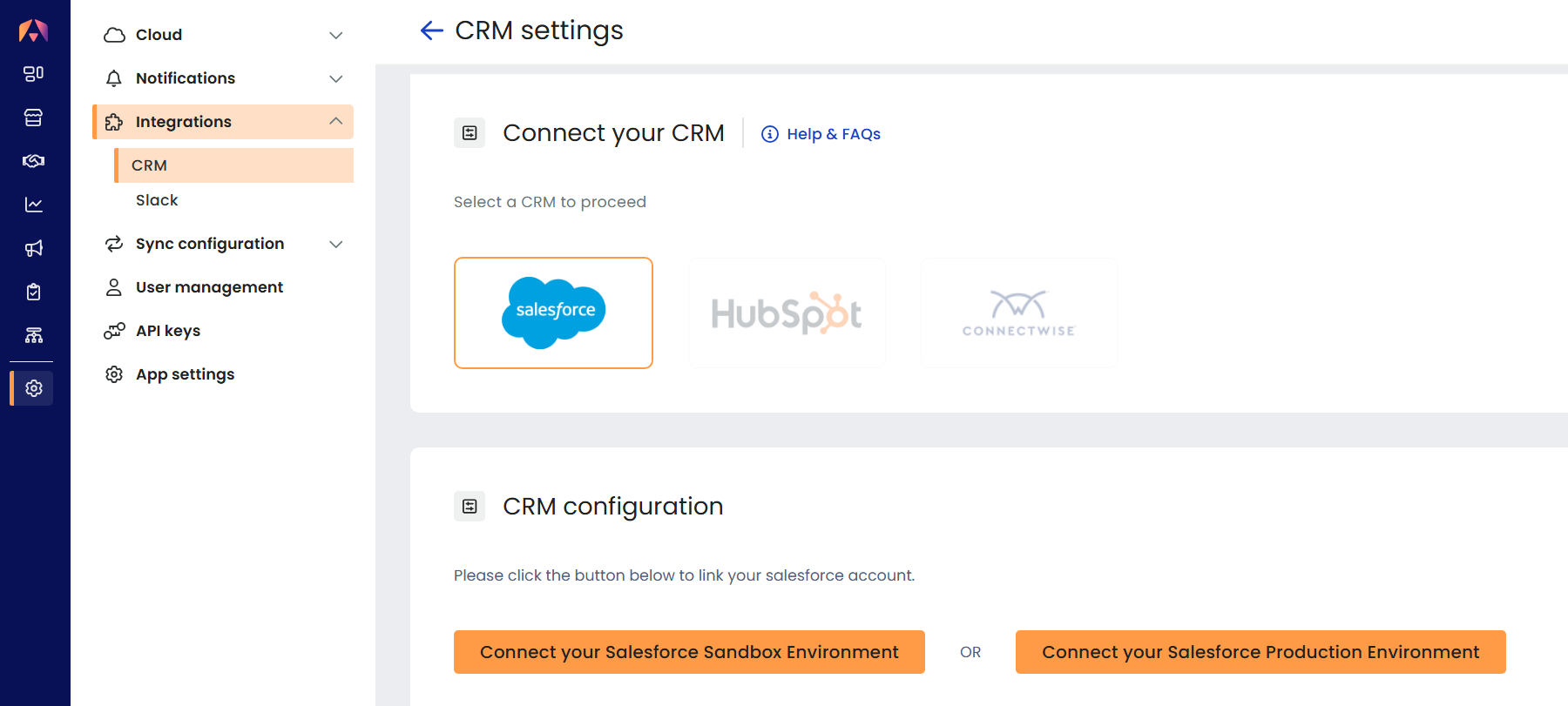Open the analytics chart icon
This screenshot has width=1568, height=706.
(x=33, y=205)
